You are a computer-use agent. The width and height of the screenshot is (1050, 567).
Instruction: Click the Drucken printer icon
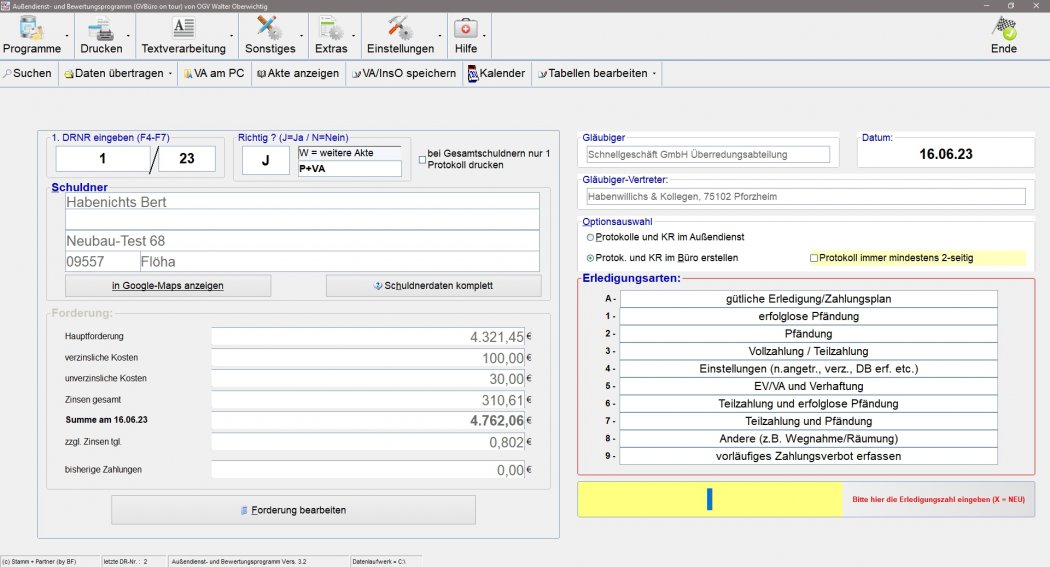[x=100, y=29]
